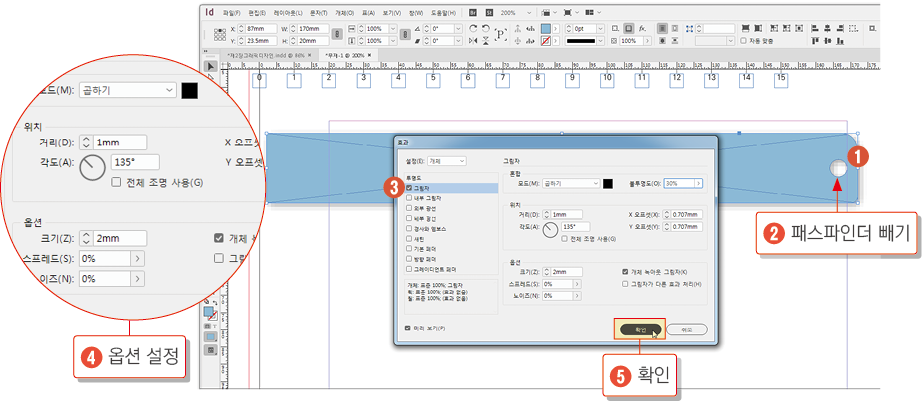
Task: Click the 거리(D) distance field in dialog
Action: pos(566,215)
